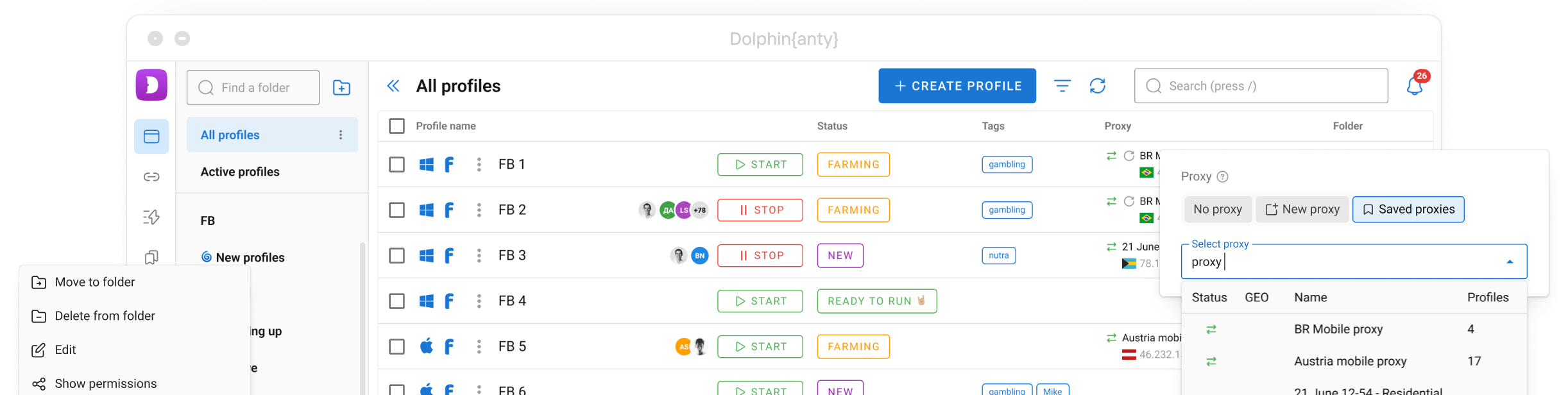Collapse the folder panel with double chevron

click(x=393, y=86)
